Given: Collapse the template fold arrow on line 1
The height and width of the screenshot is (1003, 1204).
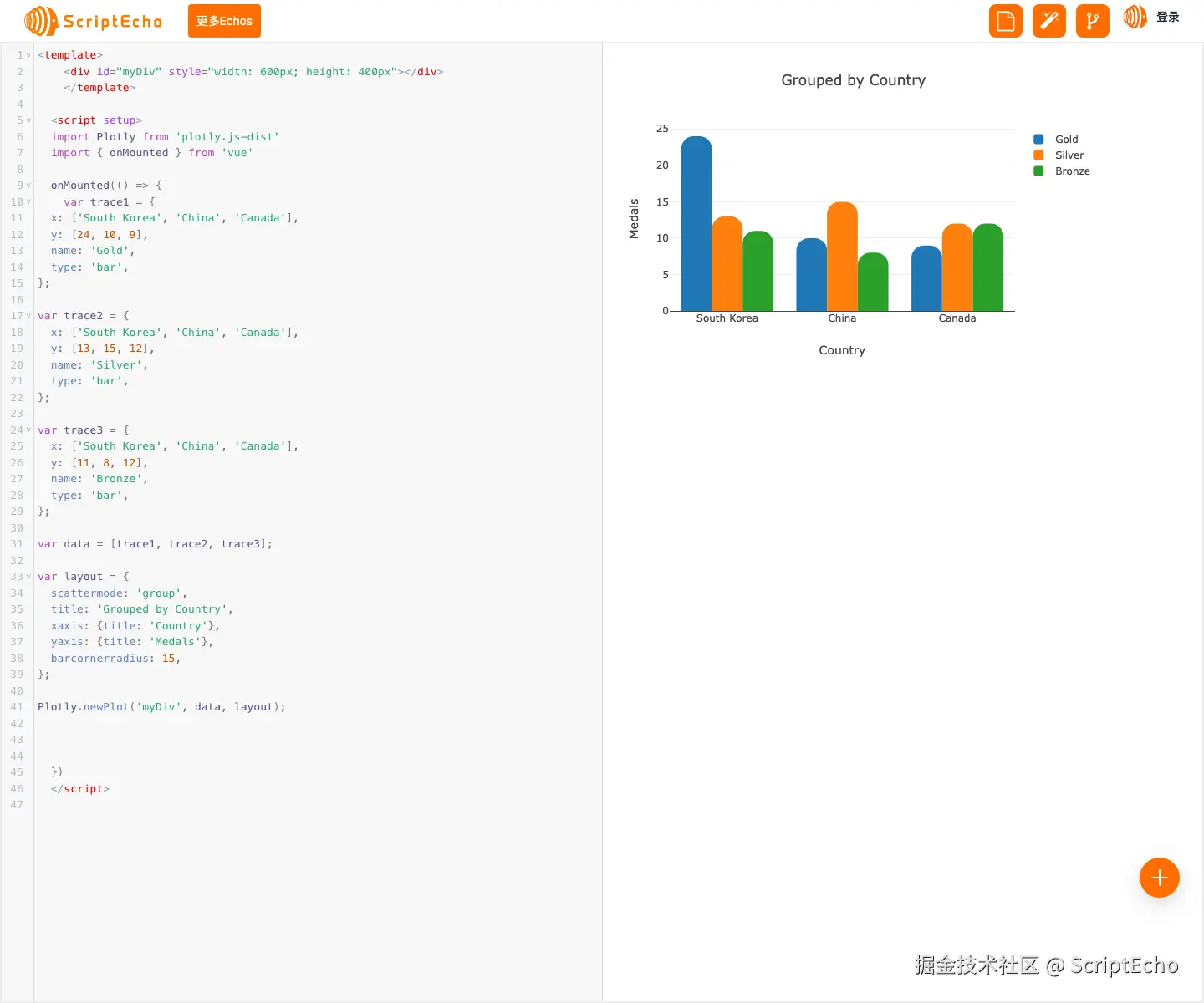Looking at the screenshot, I should pyautogui.click(x=28, y=55).
